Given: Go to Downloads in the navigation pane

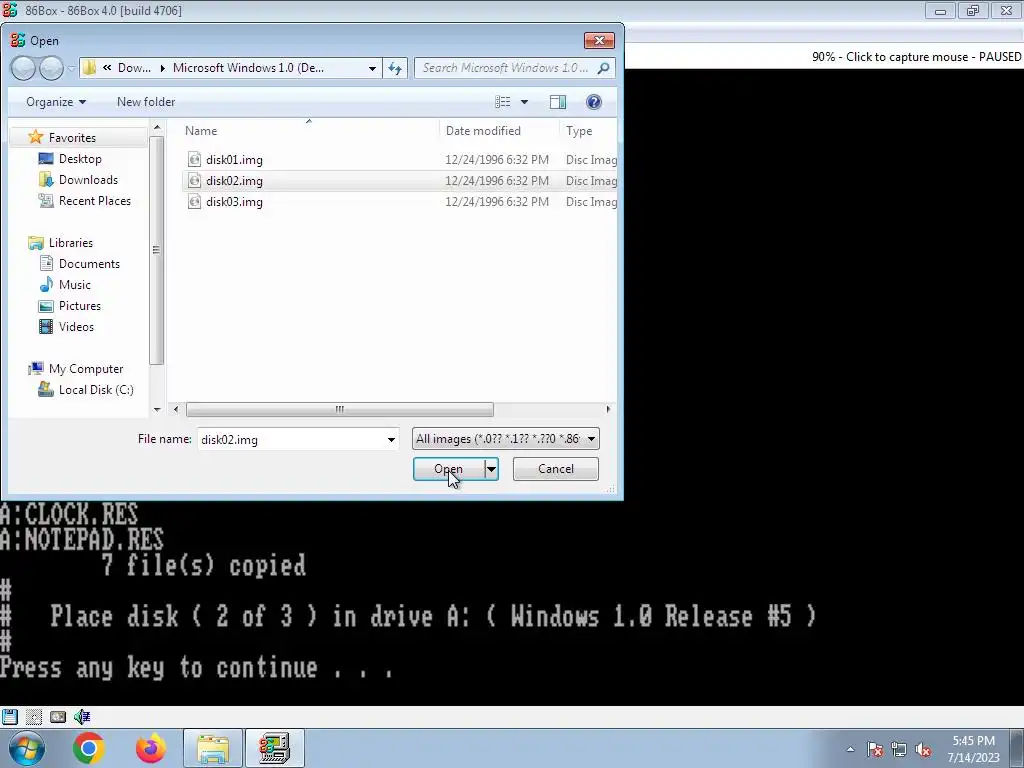Looking at the screenshot, I should pos(88,180).
